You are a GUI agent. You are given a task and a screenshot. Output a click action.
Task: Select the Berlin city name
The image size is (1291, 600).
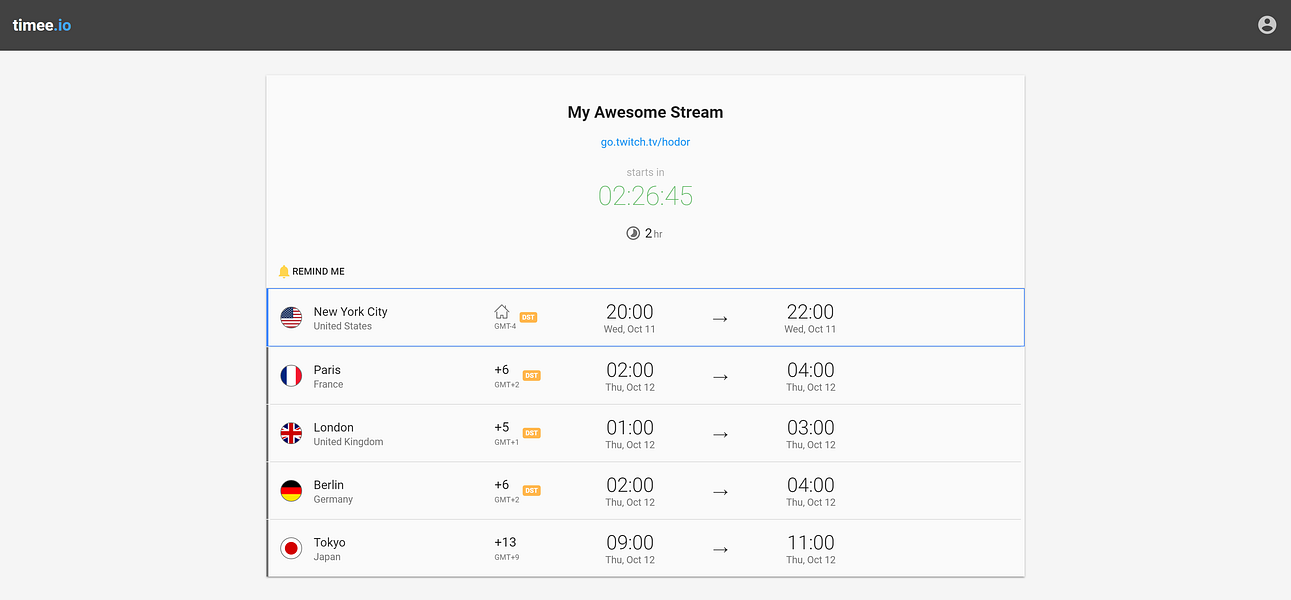(328, 485)
